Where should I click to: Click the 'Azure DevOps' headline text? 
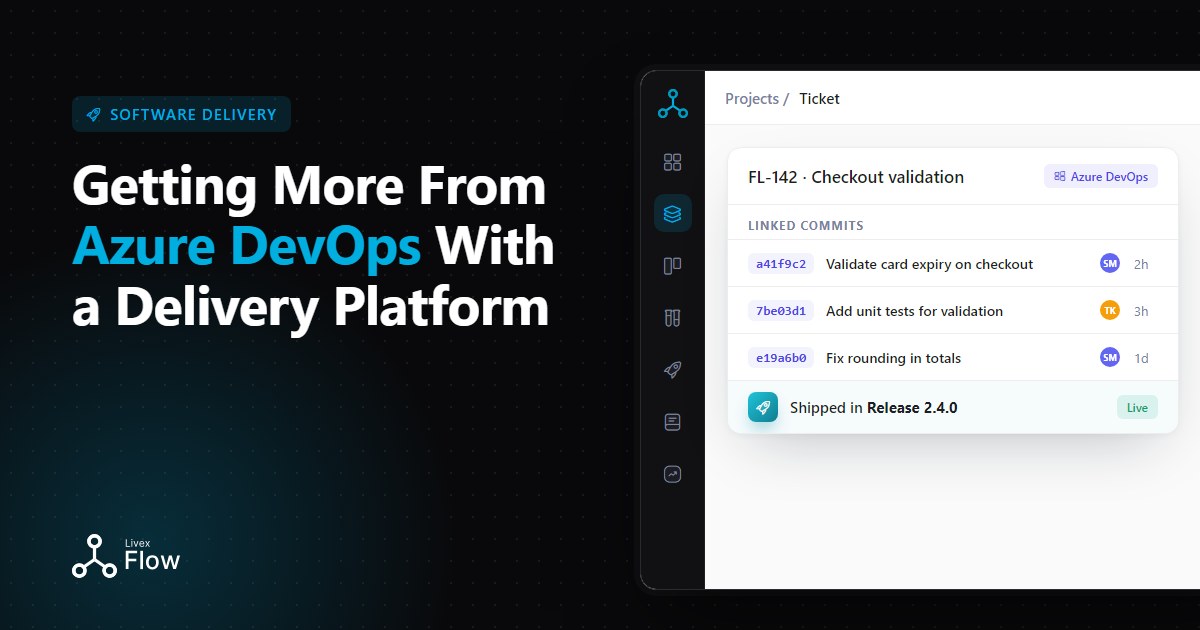246,246
